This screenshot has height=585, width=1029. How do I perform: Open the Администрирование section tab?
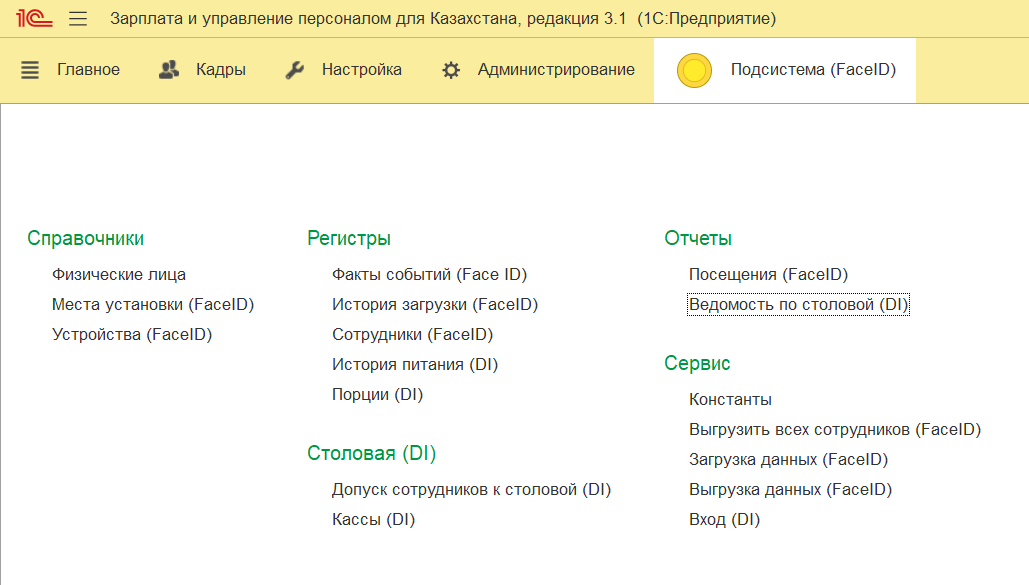(555, 70)
